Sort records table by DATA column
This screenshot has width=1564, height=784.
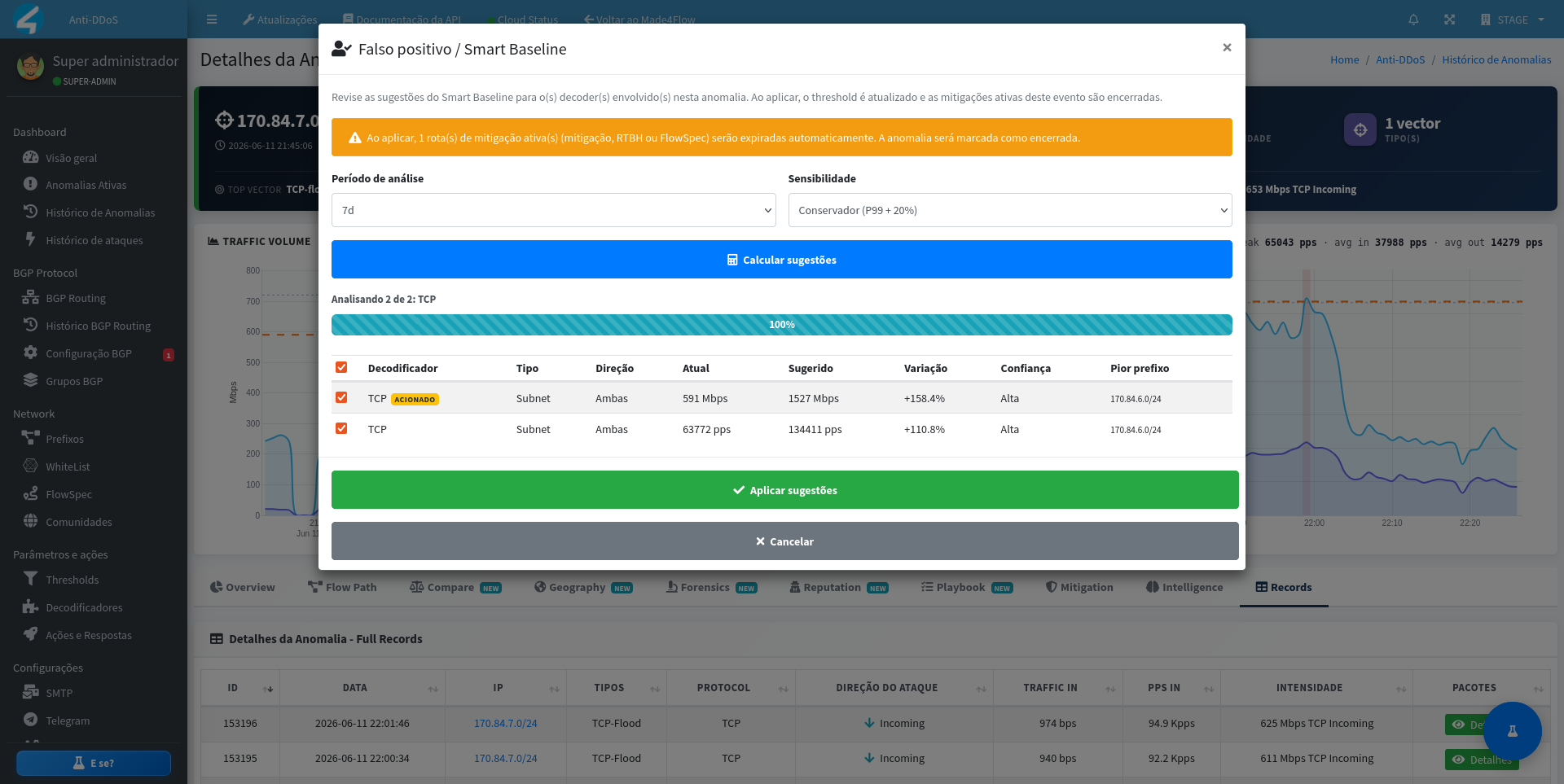pos(362,688)
